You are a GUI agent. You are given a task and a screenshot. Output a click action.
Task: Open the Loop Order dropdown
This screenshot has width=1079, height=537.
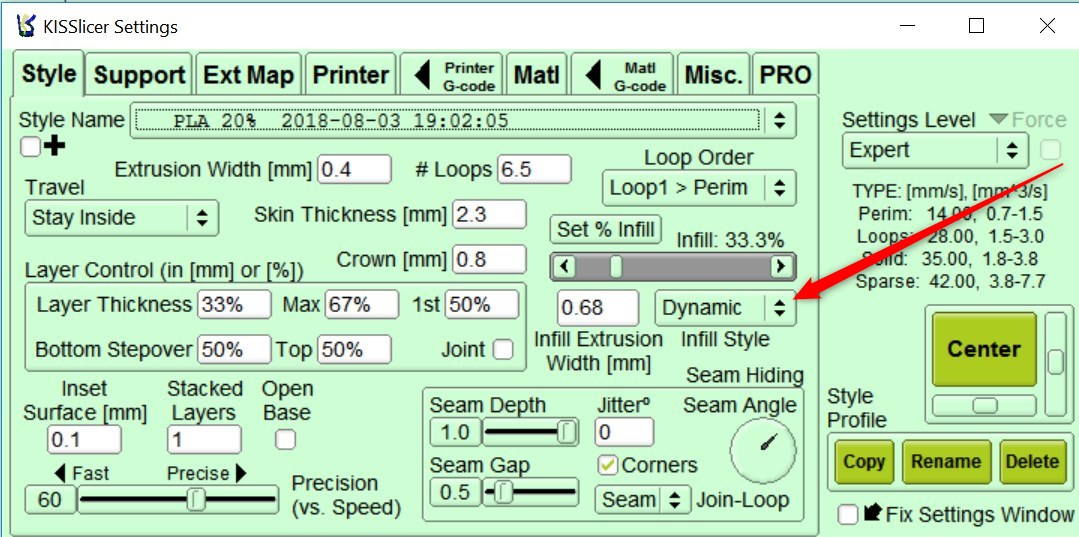698,188
